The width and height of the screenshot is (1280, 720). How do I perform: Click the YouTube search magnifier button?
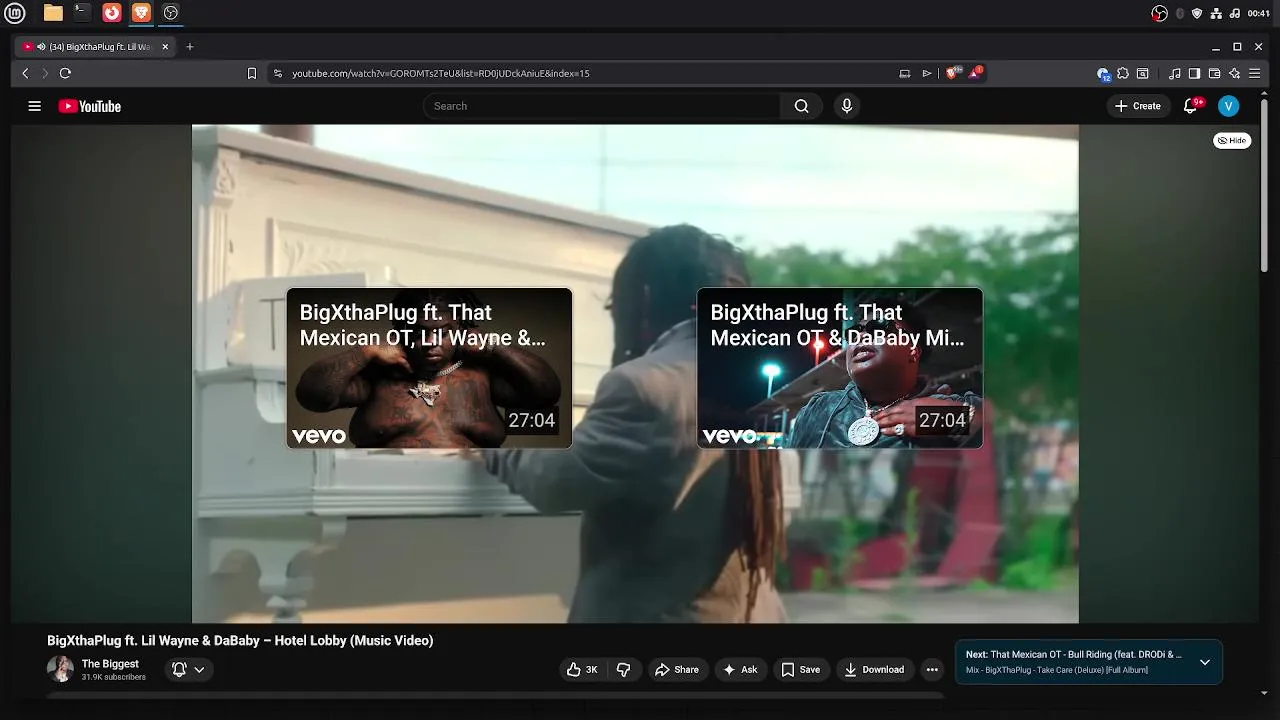[x=801, y=106]
